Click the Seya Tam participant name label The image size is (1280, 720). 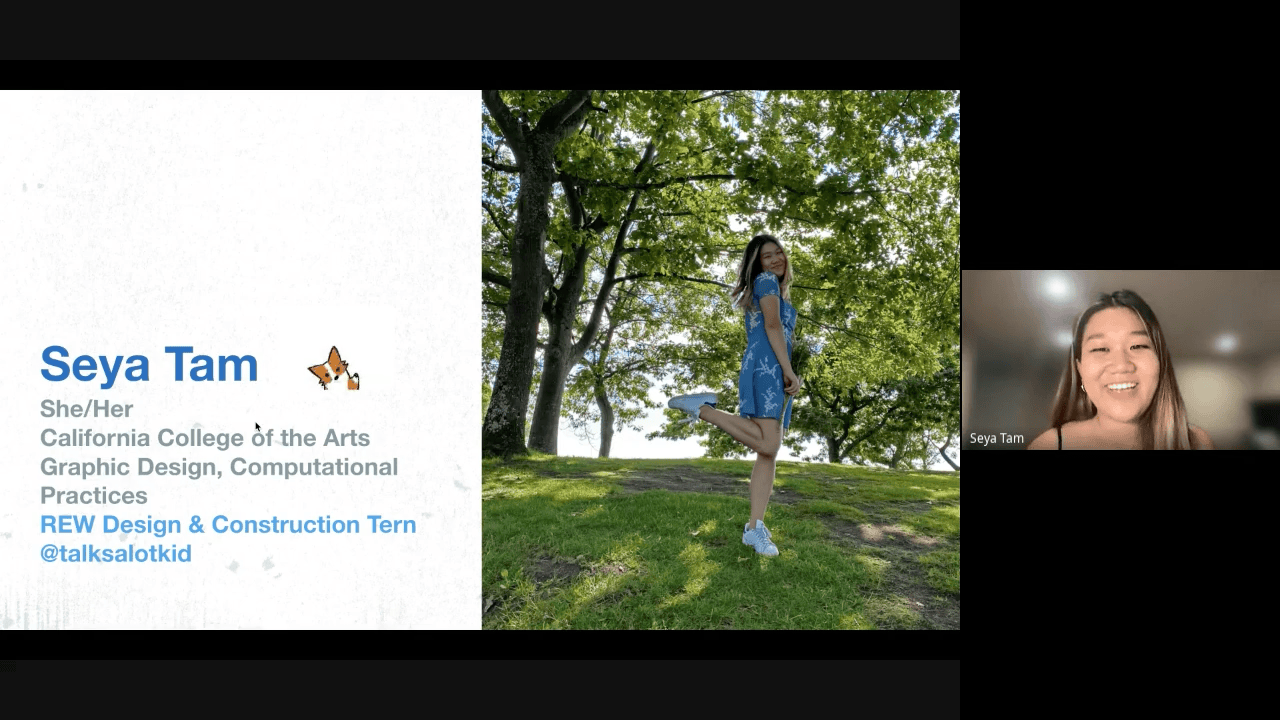tap(996, 438)
